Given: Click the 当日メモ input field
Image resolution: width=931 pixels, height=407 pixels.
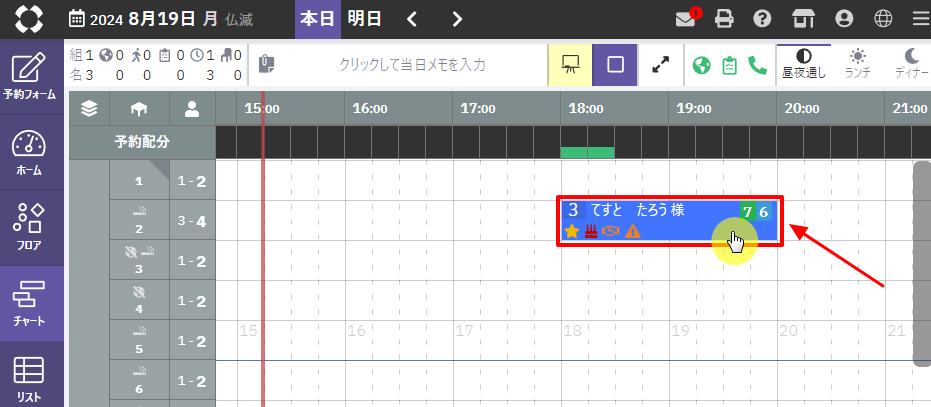Looking at the screenshot, I should coord(412,65).
